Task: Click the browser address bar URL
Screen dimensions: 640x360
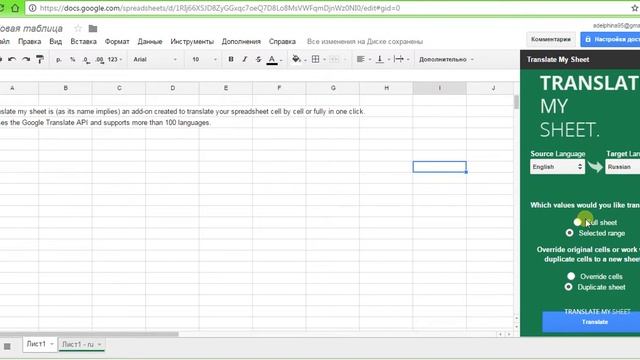Action: click(x=220, y=8)
